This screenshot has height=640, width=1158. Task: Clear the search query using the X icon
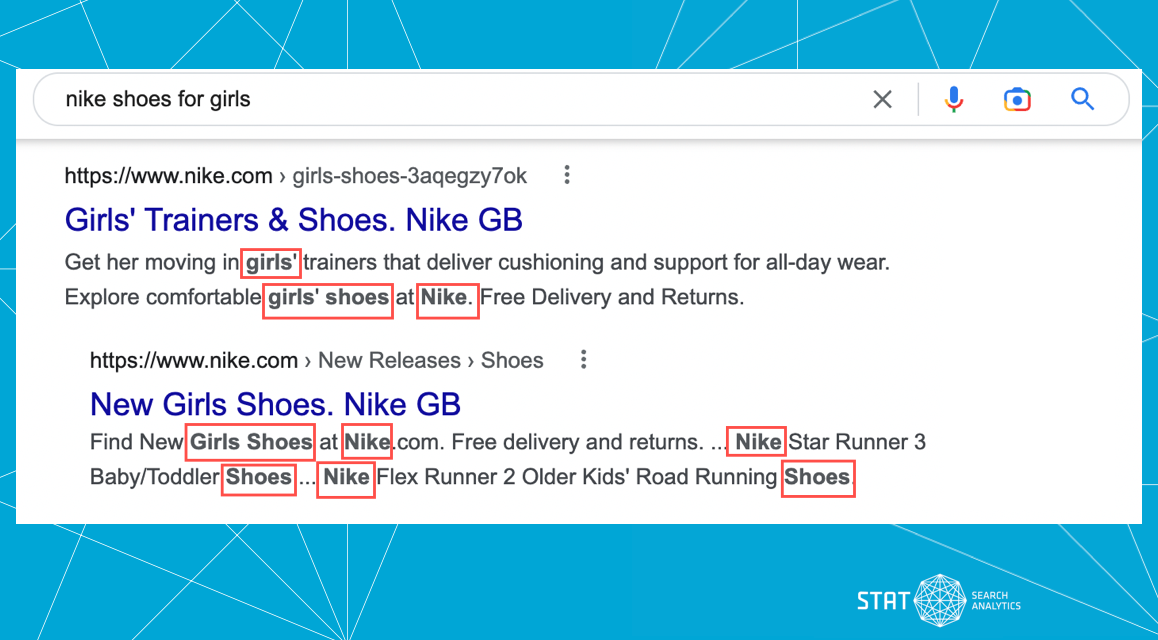[882, 99]
